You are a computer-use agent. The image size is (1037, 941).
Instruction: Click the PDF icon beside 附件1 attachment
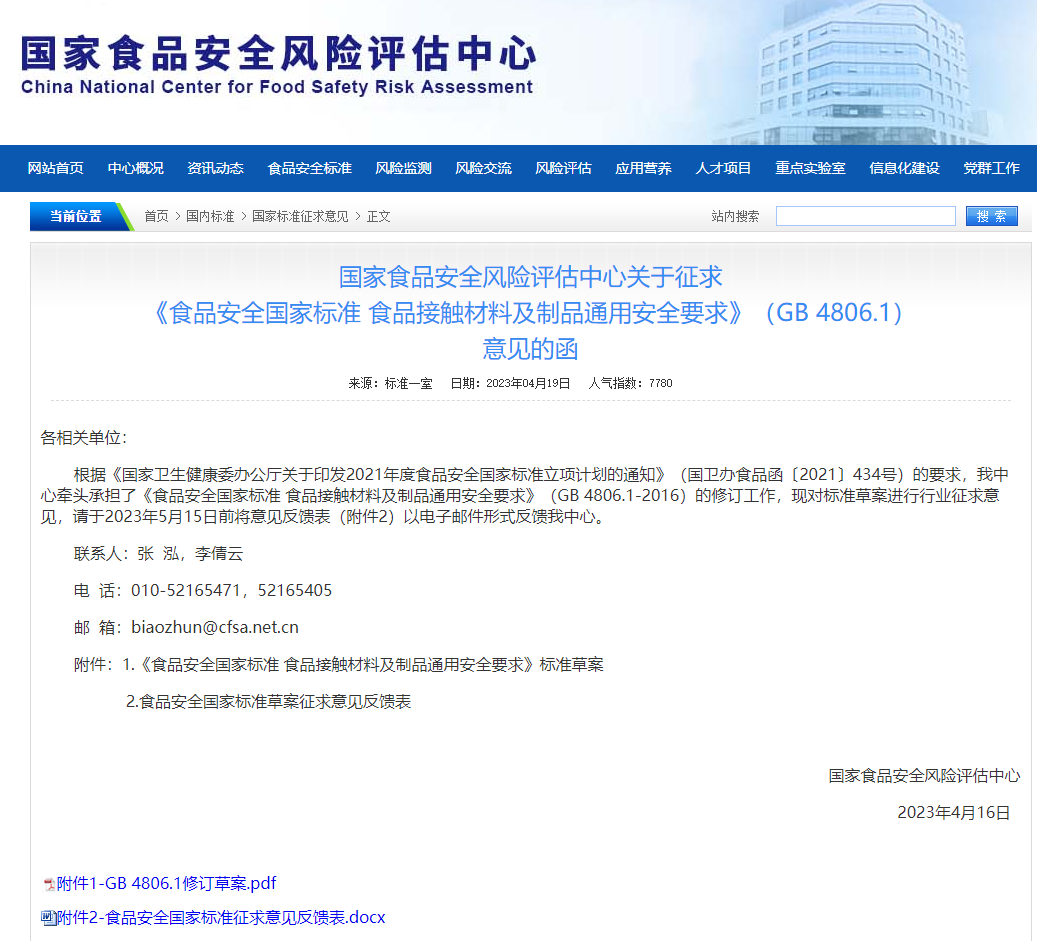pos(49,884)
